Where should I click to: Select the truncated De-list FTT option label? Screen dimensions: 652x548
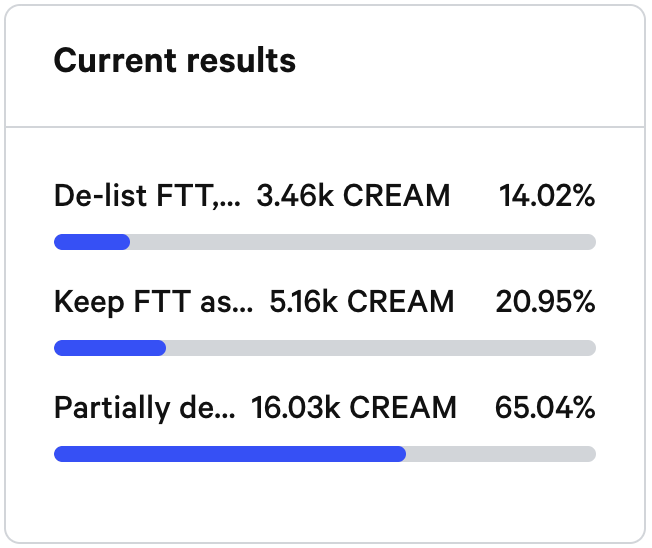147,195
